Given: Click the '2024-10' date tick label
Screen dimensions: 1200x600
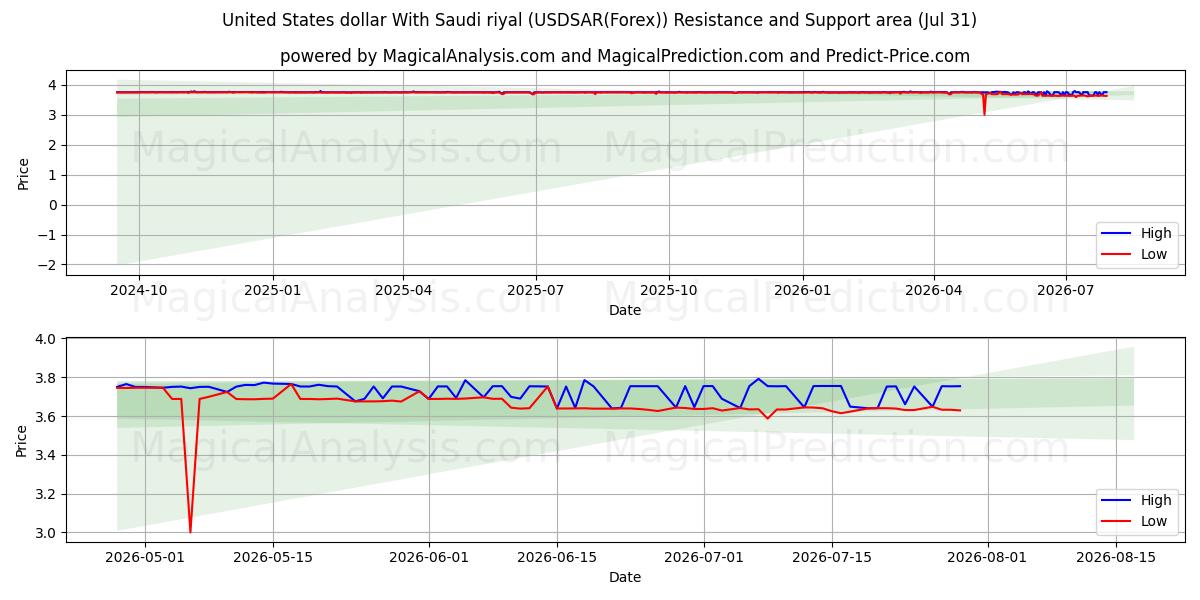Looking at the screenshot, I should pyautogui.click(x=138, y=290).
